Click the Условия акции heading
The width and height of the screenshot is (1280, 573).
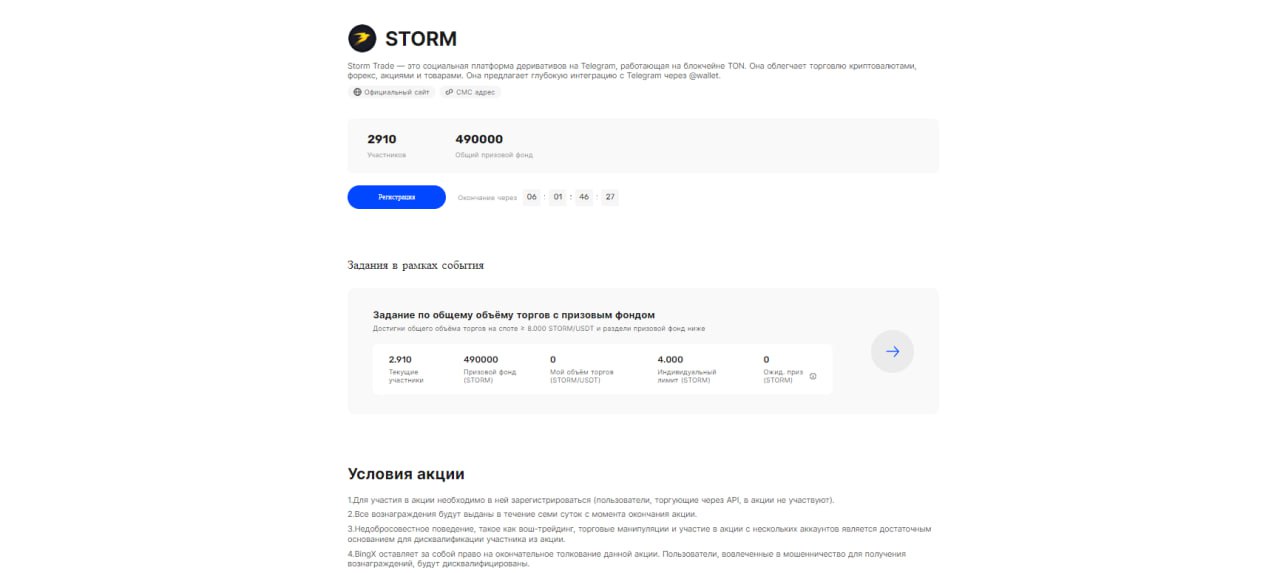406,474
